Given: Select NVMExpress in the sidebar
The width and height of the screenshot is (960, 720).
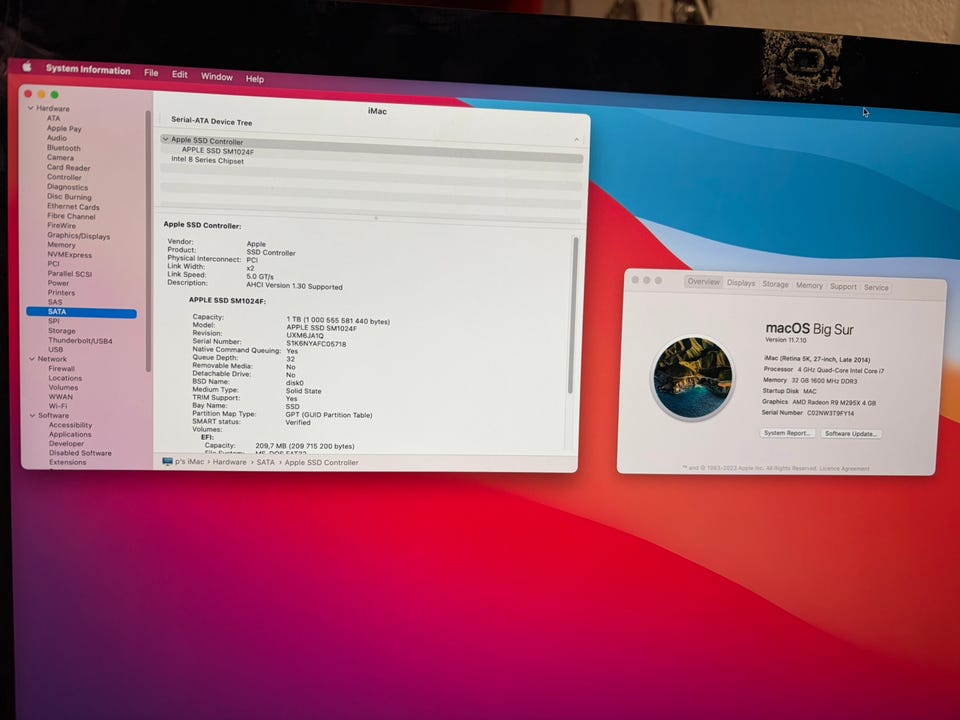Looking at the screenshot, I should 70,255.
